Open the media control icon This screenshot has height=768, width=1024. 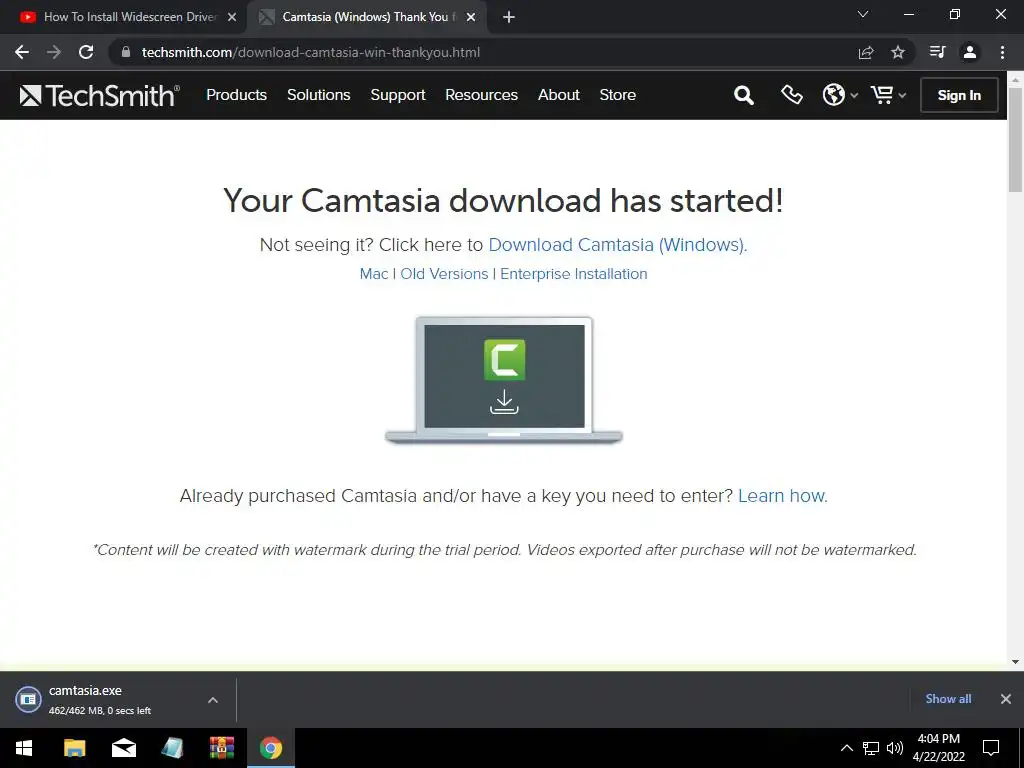(x=937, y=52)
